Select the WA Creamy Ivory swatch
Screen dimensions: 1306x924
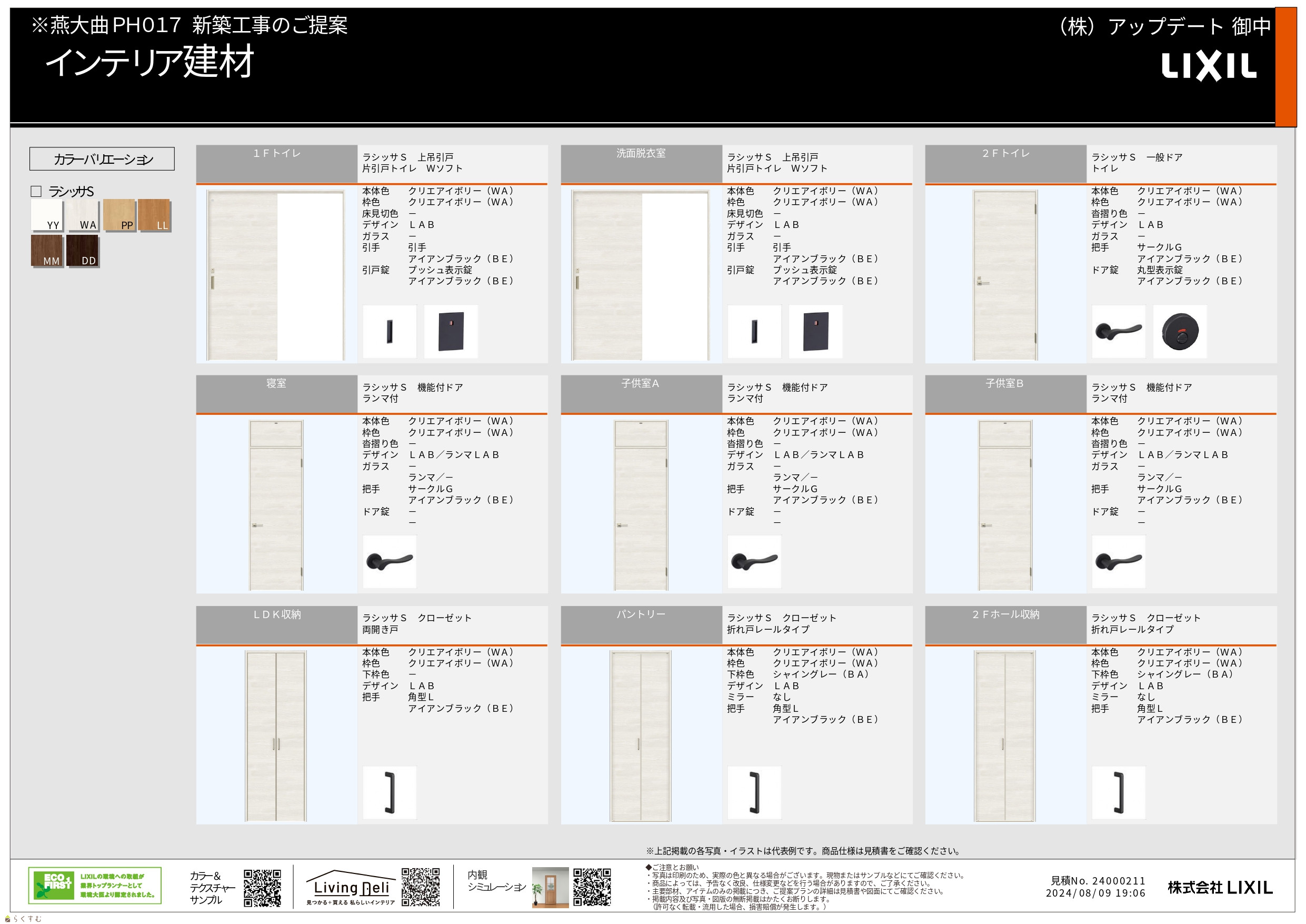(x=82, y=215)
